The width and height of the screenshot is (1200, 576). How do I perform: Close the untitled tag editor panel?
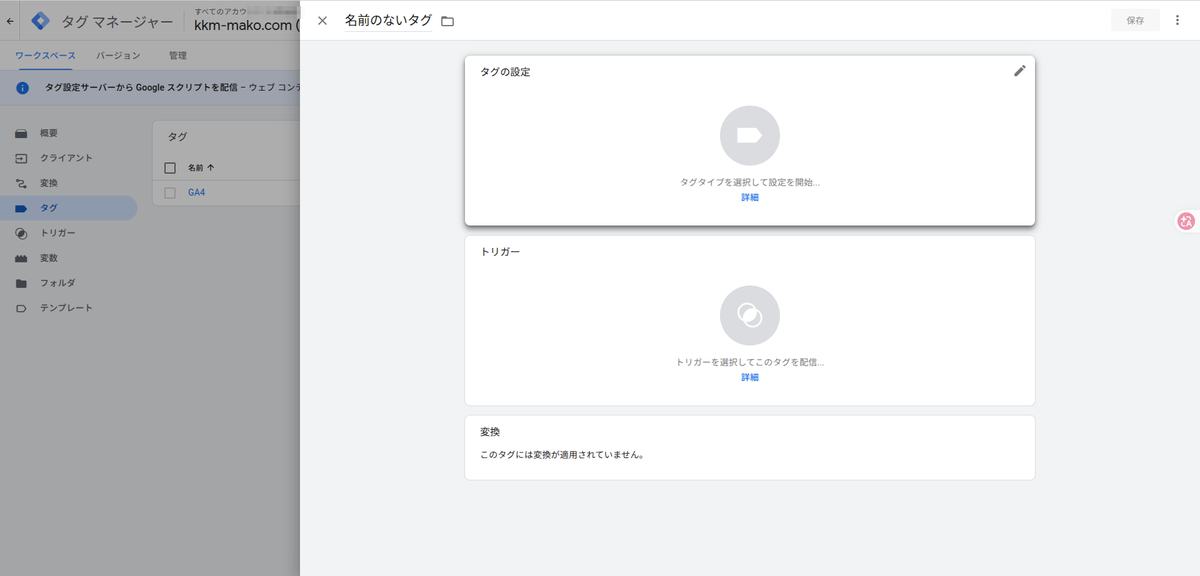[322, 20]
